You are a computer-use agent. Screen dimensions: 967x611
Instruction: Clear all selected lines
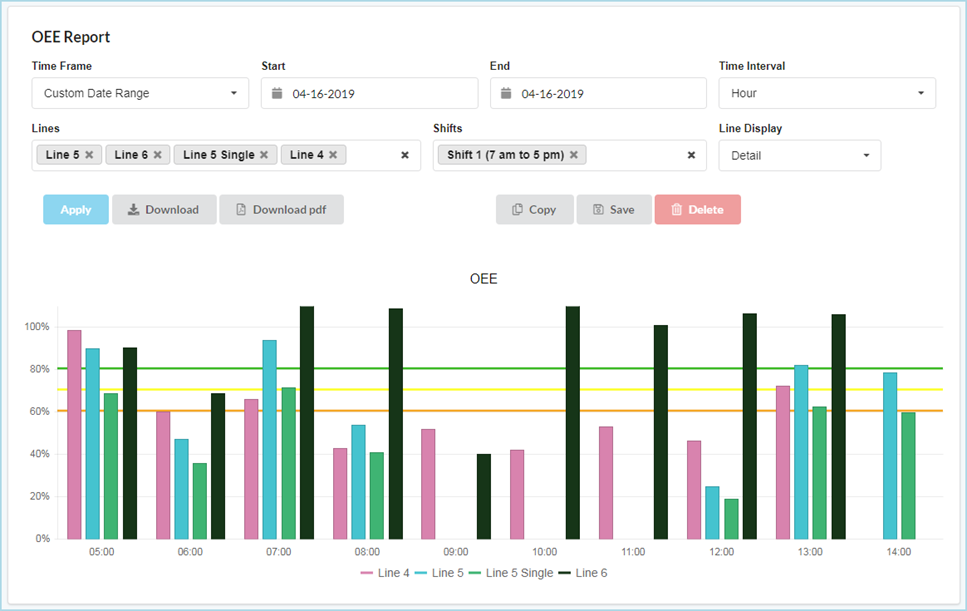405,155
